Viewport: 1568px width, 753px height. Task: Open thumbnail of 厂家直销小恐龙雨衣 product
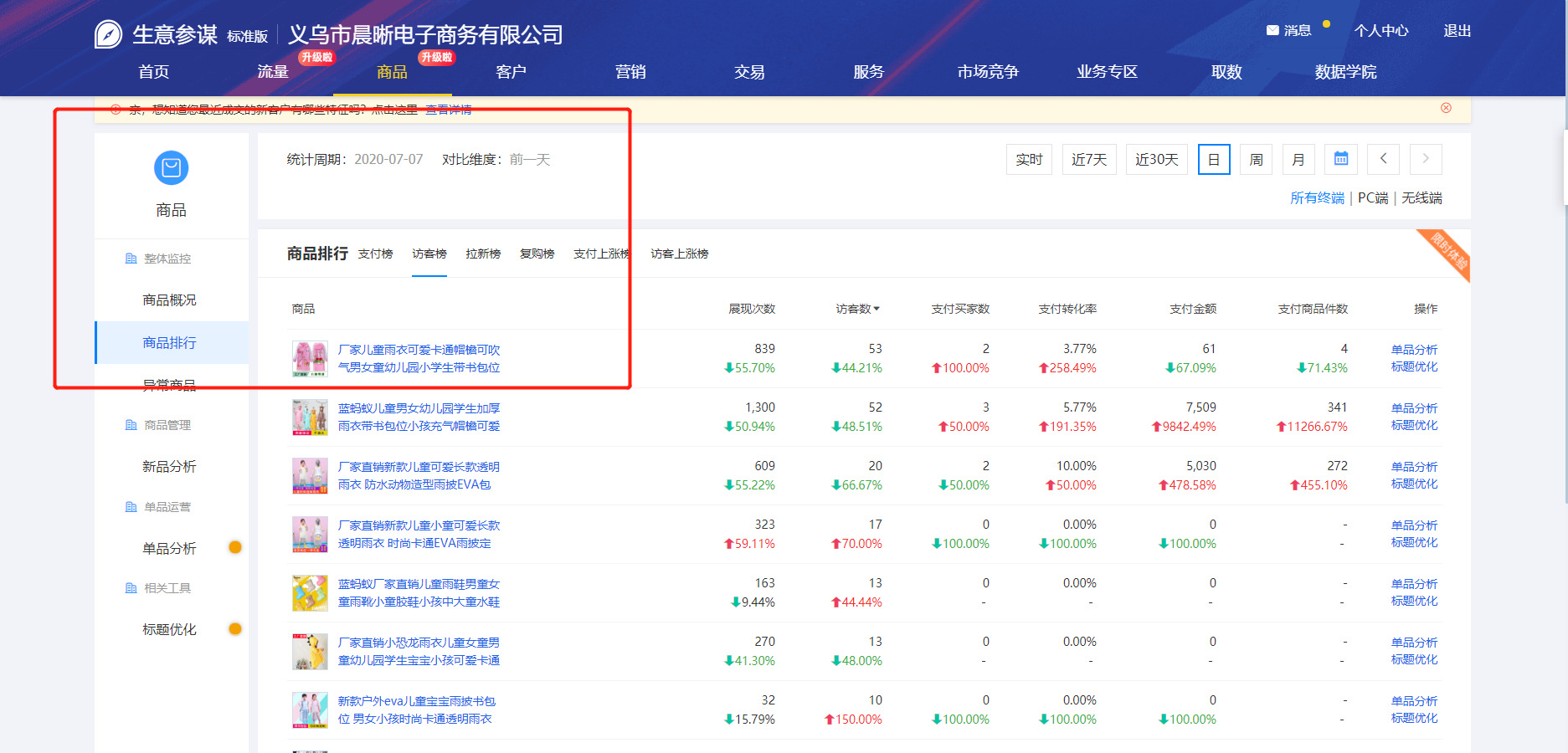coord(310,651)
